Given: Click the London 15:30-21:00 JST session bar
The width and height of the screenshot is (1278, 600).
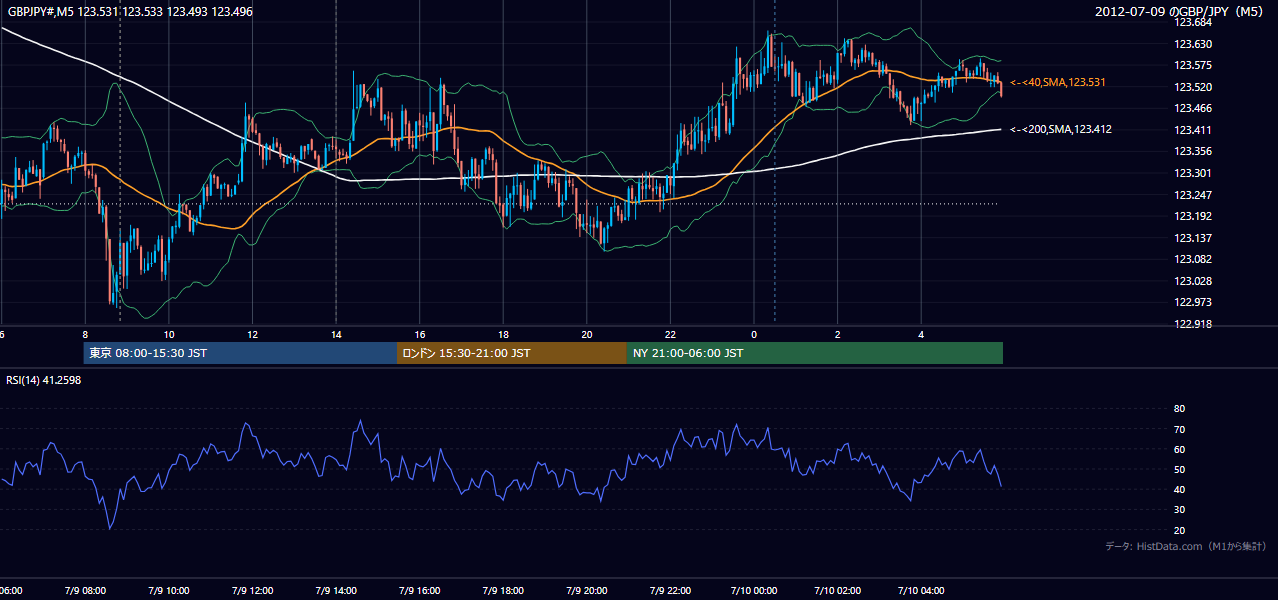Looking at the screenshot, I should (512, 353).
